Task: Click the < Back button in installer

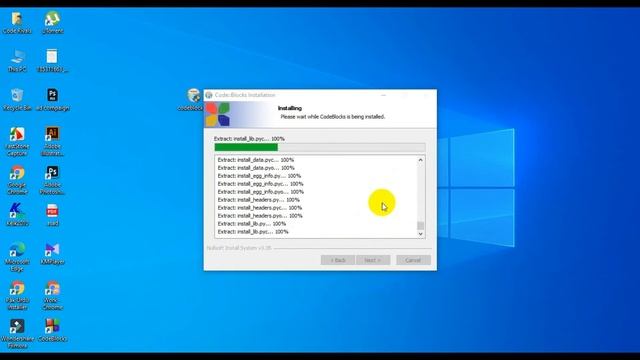Action: pos(338,260)
